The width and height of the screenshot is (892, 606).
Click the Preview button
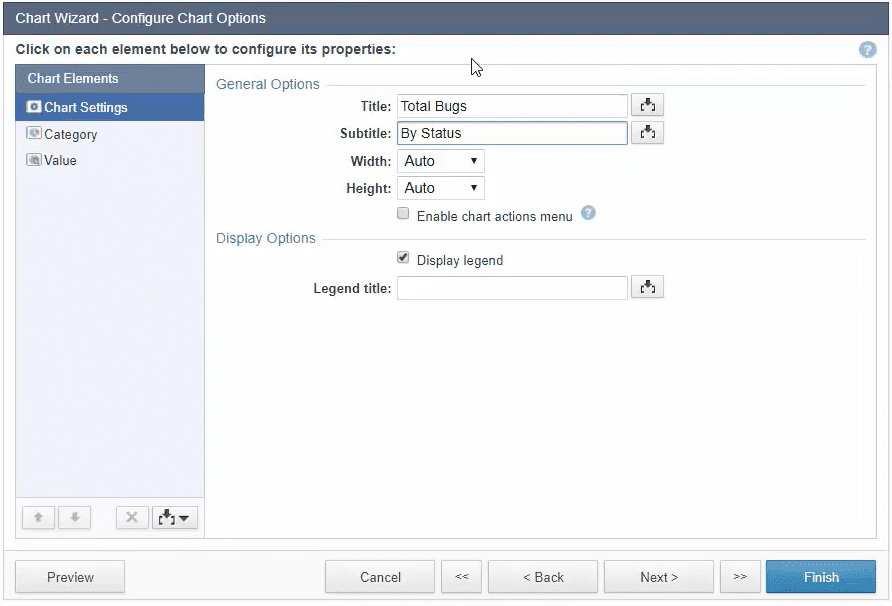(70, 577)
